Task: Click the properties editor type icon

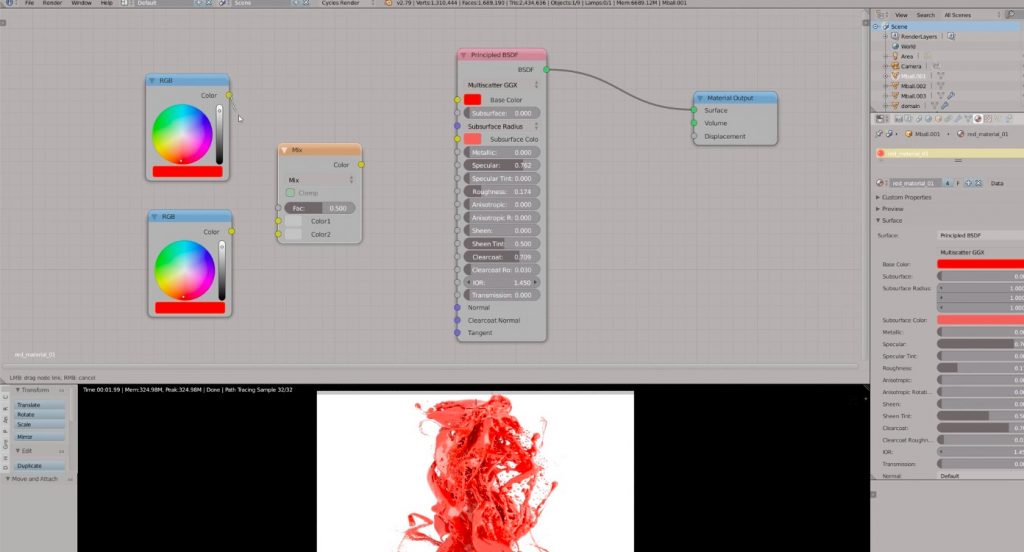Action: pos(882,119)
